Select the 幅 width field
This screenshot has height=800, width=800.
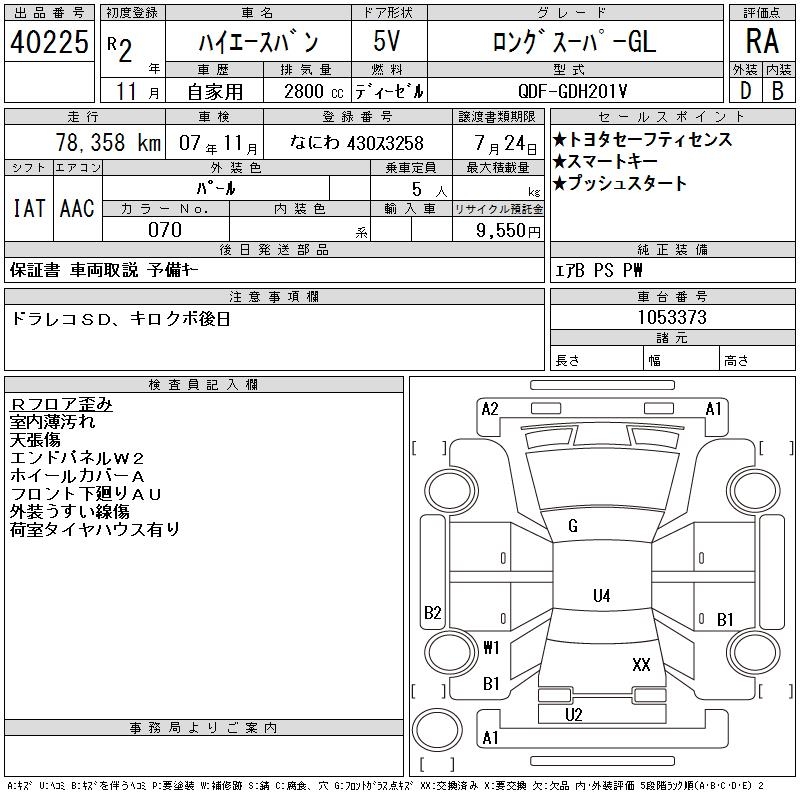(681, 360)
